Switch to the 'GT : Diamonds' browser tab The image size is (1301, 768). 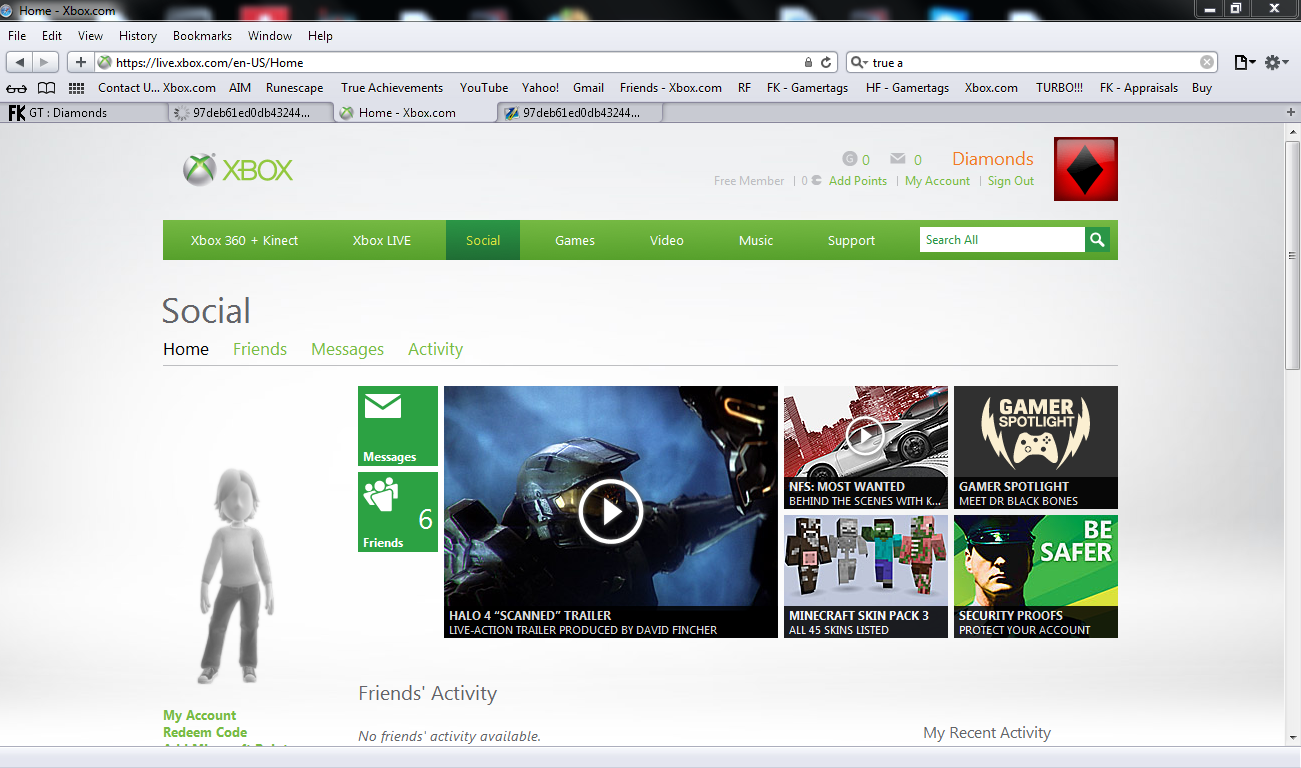[84, 112]
